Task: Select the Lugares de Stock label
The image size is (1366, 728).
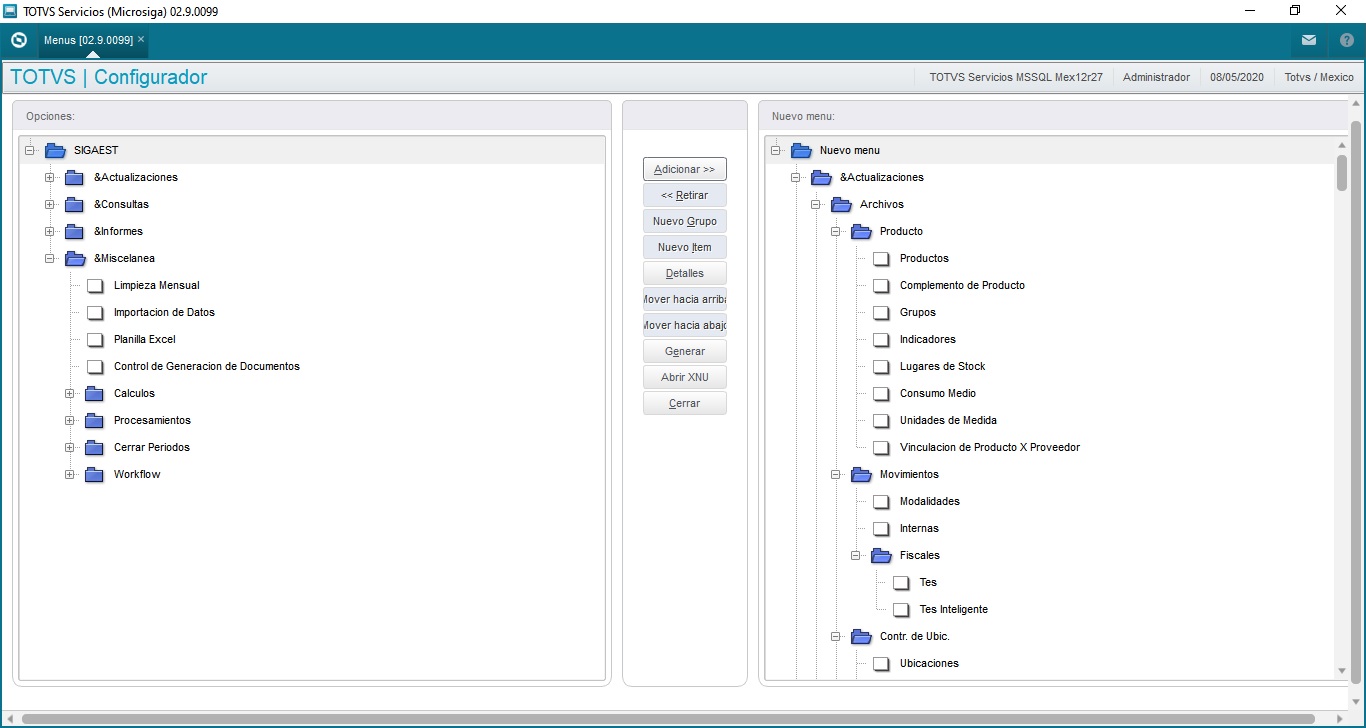Action: pyautogui.click(x=942, y=366)
